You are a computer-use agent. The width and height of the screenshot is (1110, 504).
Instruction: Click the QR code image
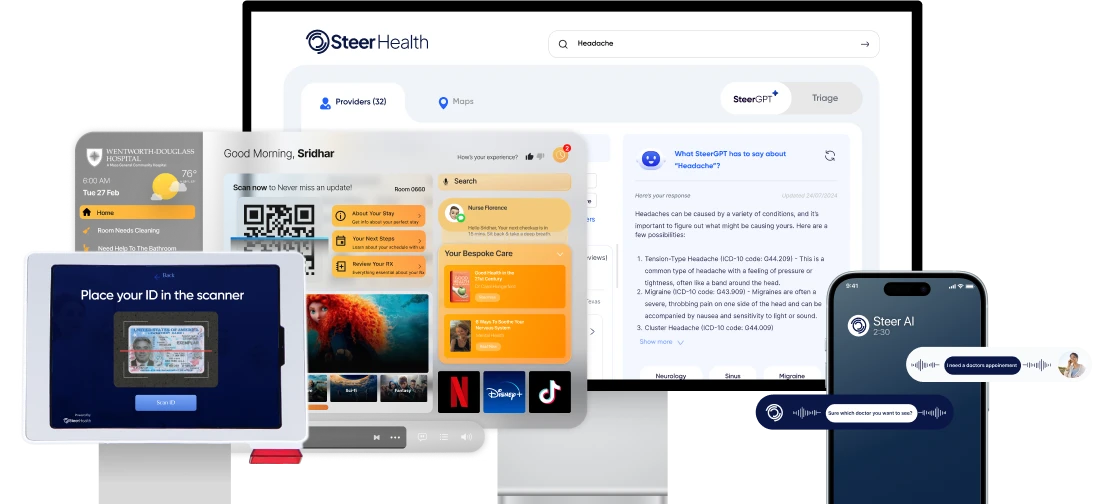279,239
